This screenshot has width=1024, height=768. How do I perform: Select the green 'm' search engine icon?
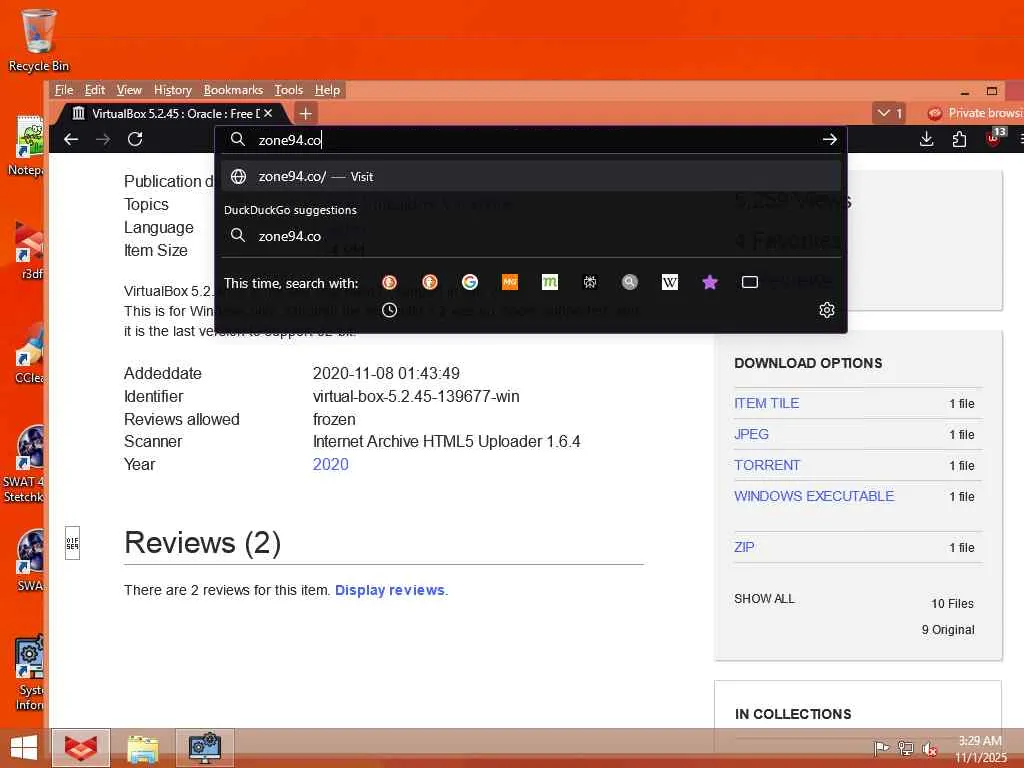(550, 282)
